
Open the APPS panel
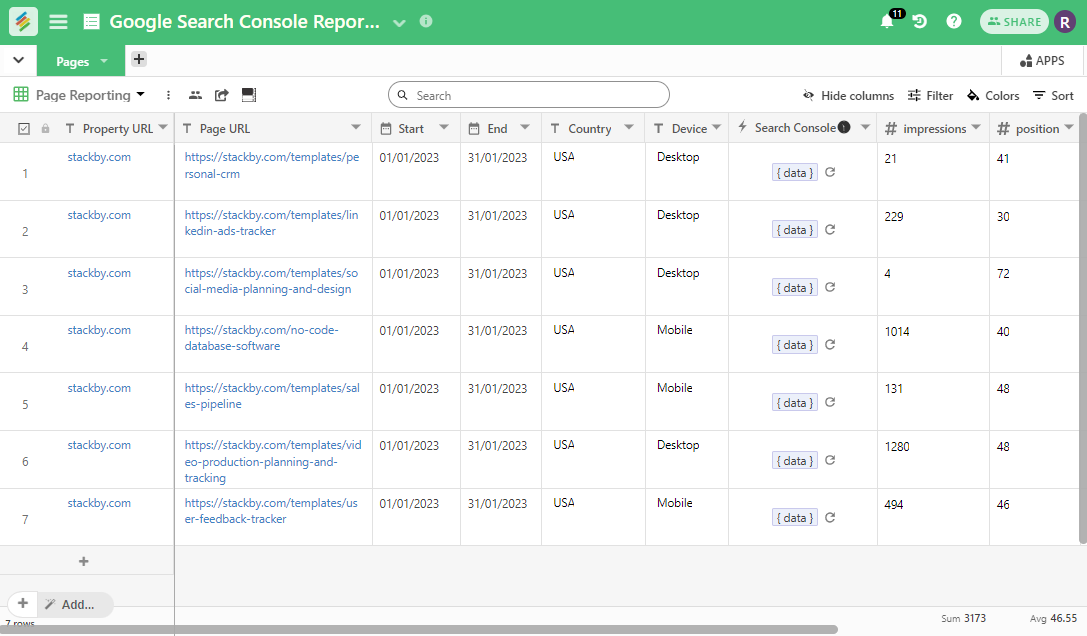click(1042, 60)
